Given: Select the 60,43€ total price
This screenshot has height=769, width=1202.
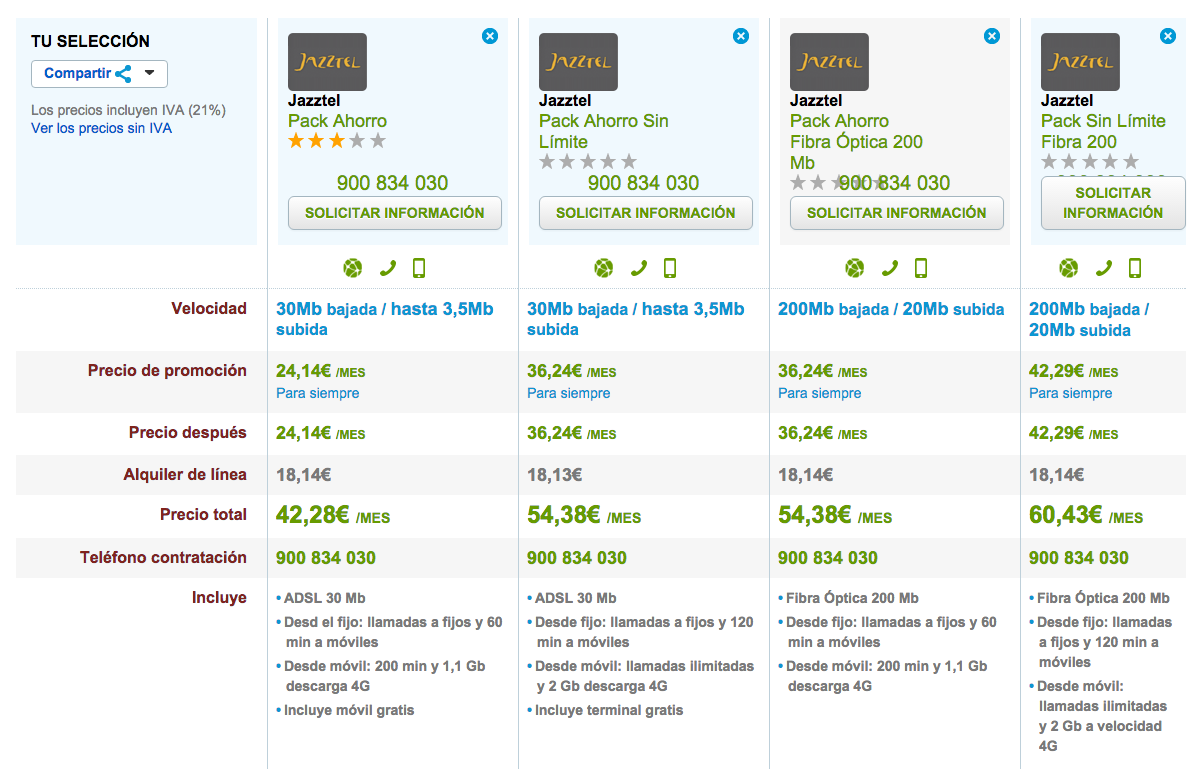Looking at the screenshot, I should pos(1065,515).
